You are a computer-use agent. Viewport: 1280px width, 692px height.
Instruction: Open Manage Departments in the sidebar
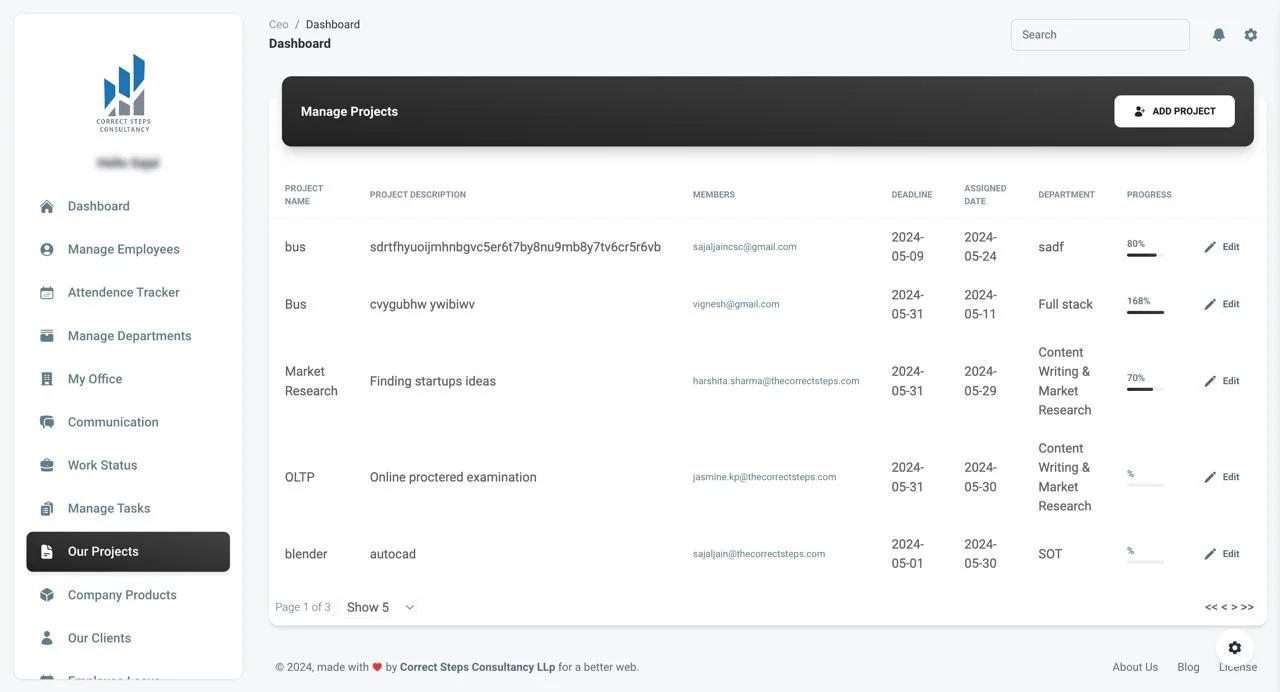click(129, 336)
